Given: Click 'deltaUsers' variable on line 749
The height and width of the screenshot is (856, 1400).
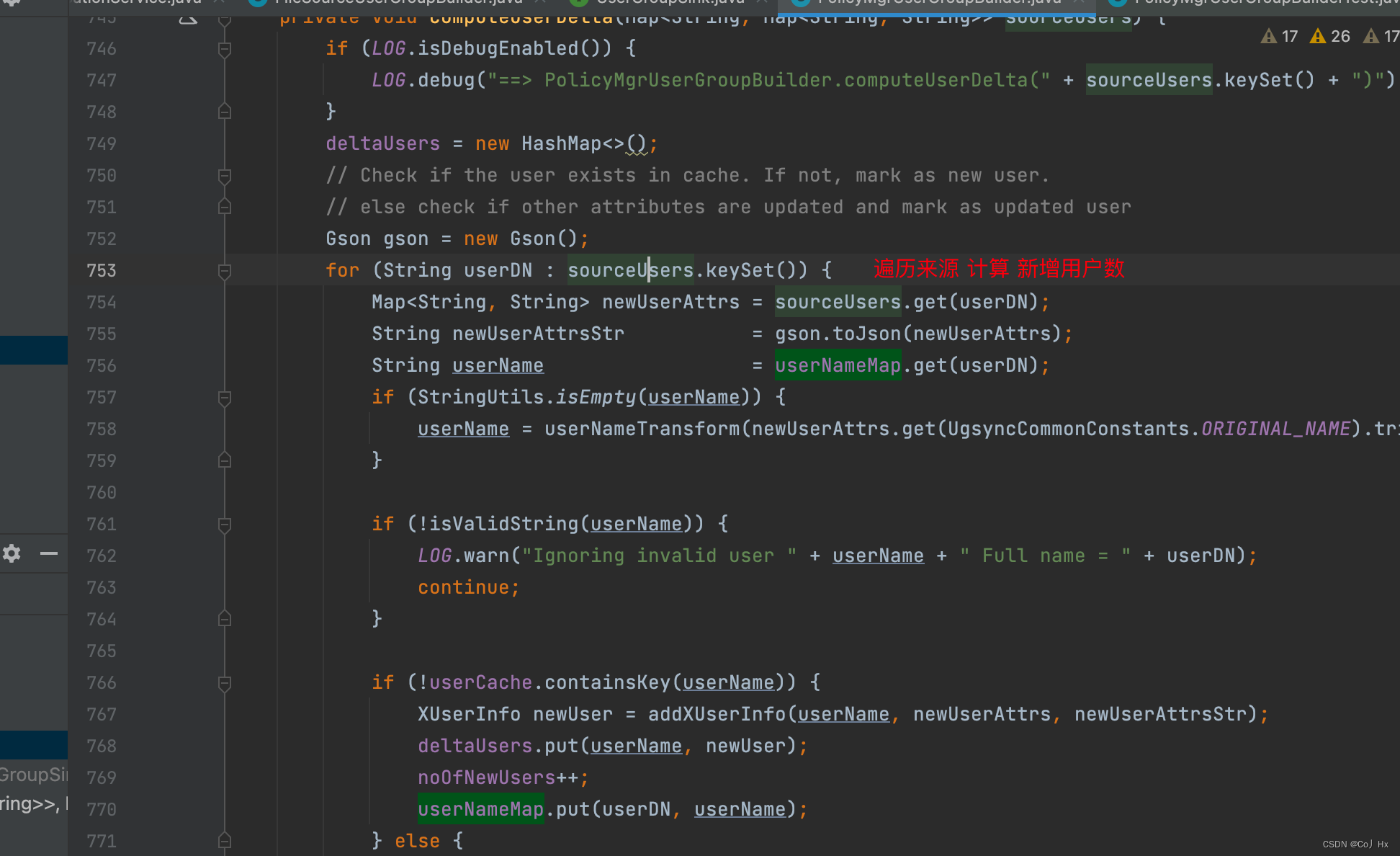Looking at the screenshot, I should (x=383, y=143).
